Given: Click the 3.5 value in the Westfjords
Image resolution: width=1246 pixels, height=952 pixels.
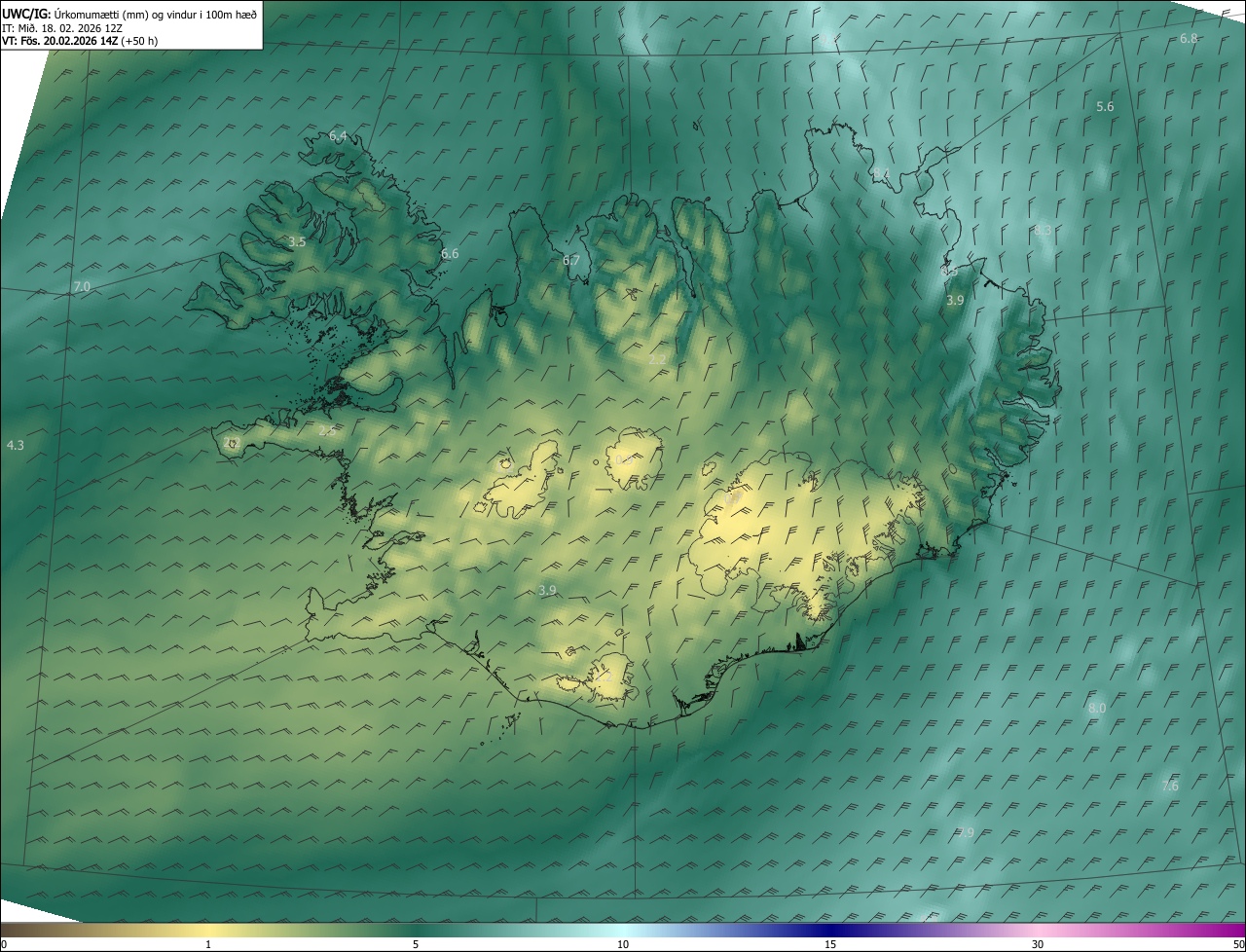Looking at the screenshot, I should (x=297, y=241).
